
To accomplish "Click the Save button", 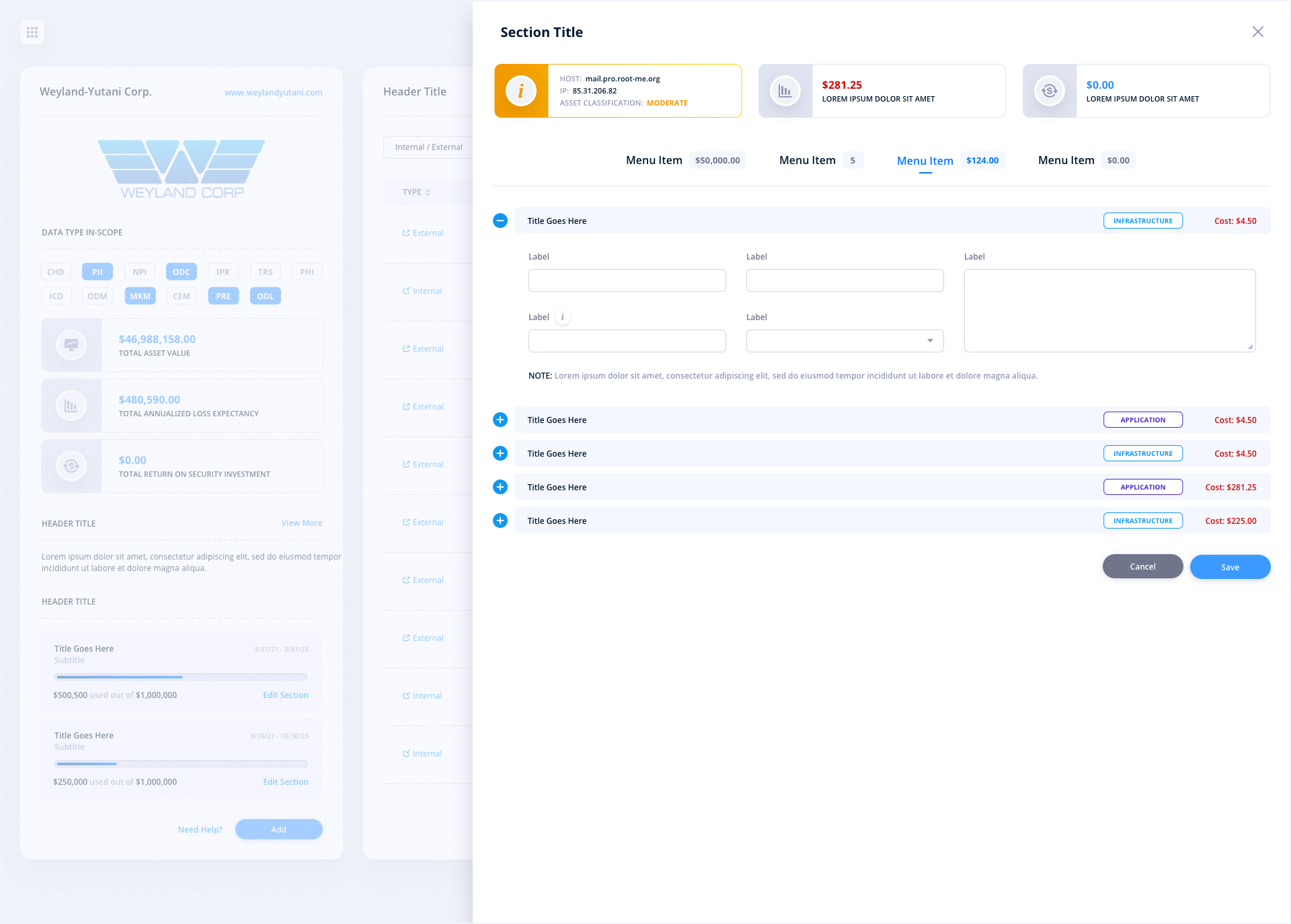I will pos(1230,567).
